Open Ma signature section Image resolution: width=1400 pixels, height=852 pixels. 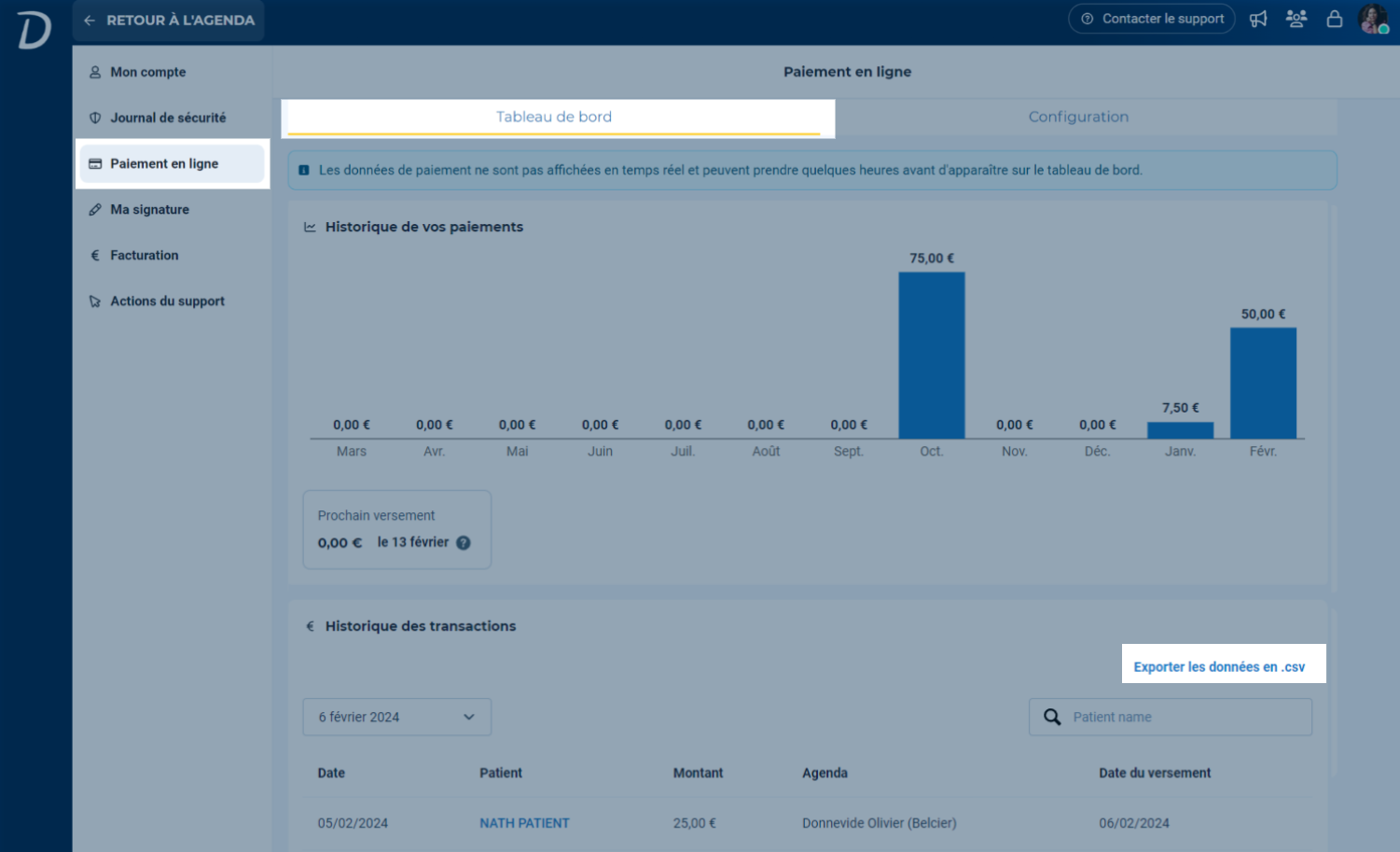tap(149, 209)
